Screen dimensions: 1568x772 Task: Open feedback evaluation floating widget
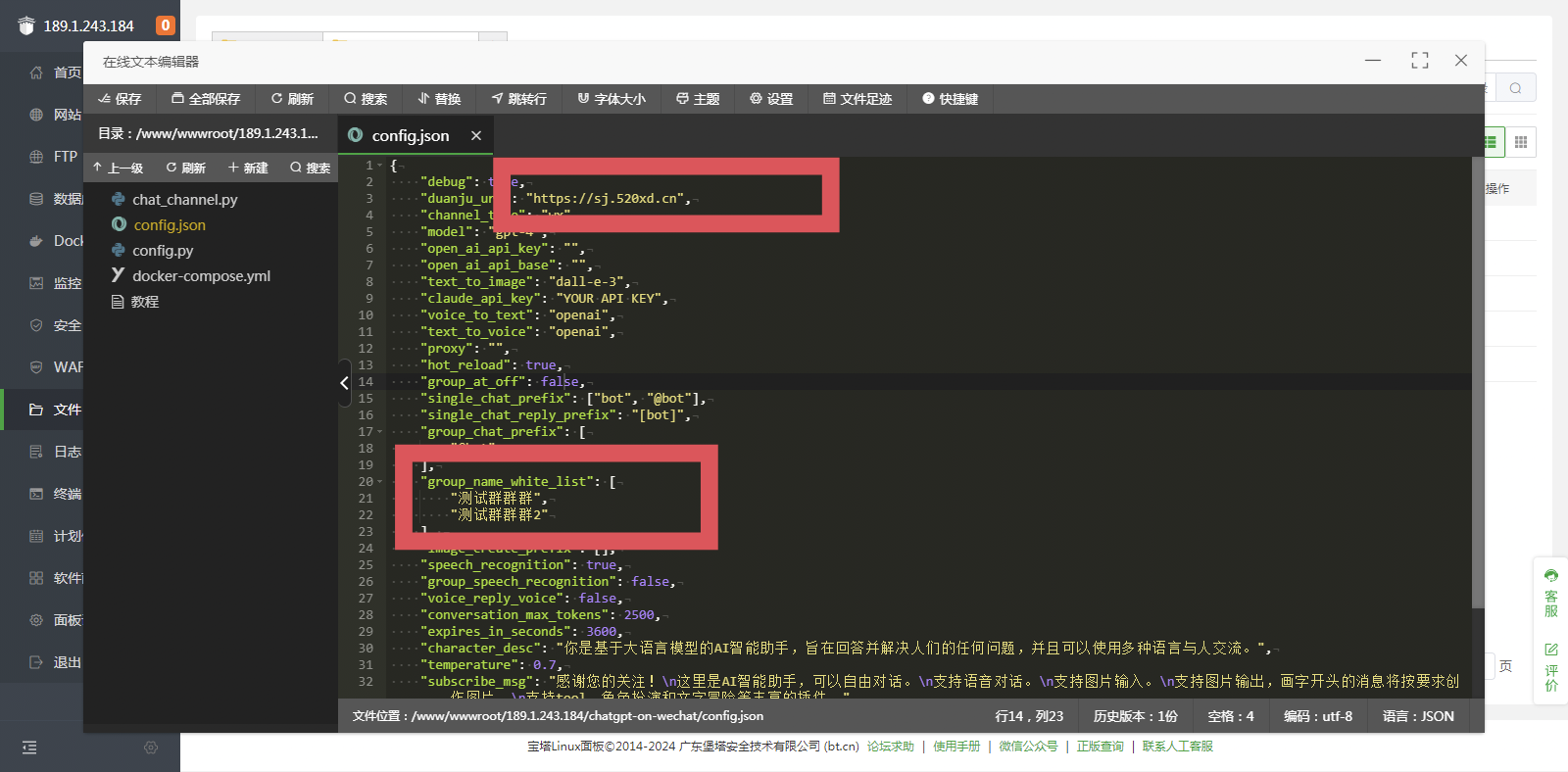[1550, 667]
